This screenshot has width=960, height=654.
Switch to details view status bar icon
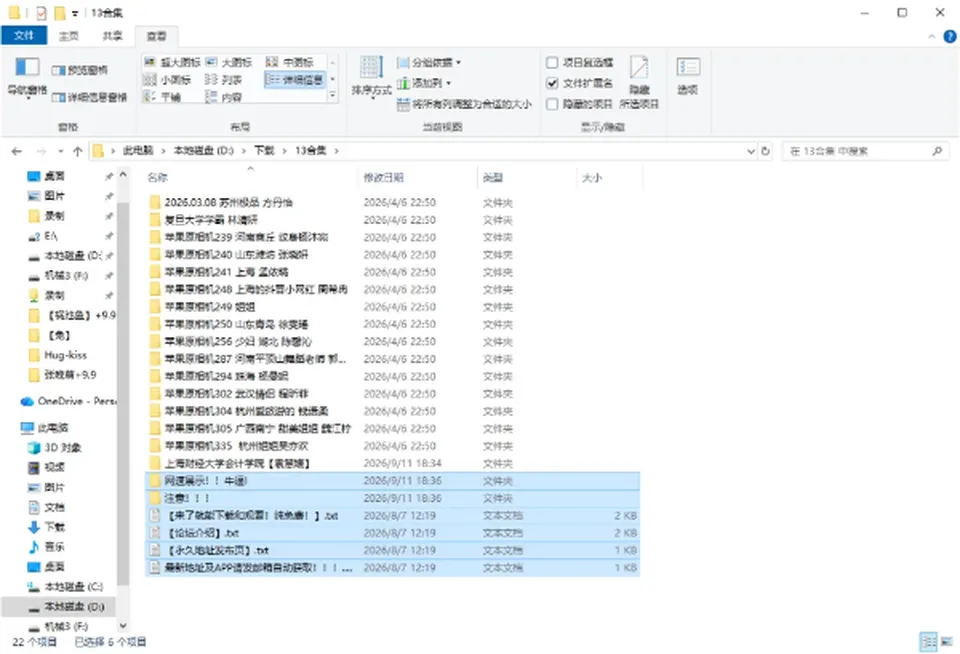pyautogui.click(x=929, y=642)
